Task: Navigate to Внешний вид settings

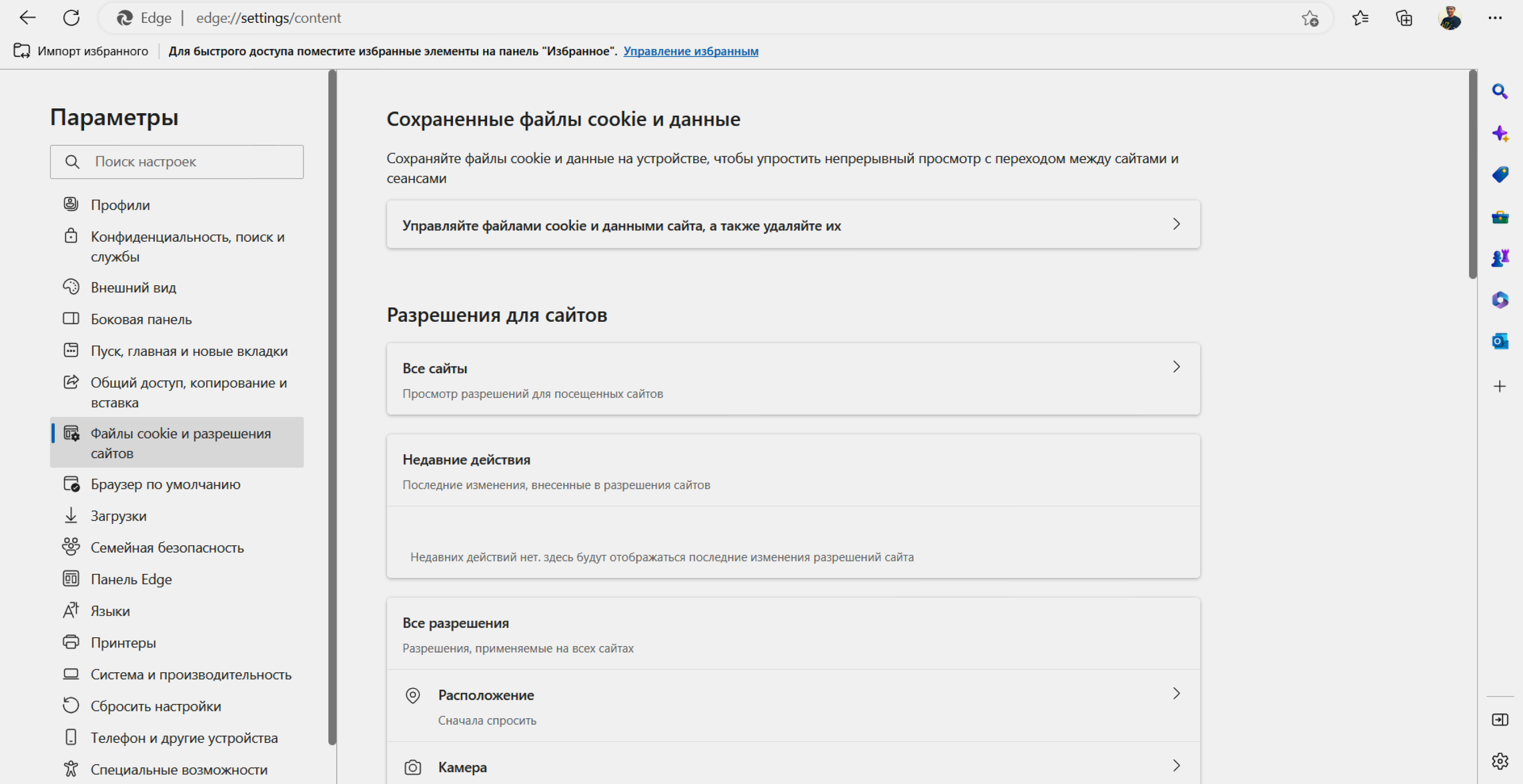Action: point(133,288)
